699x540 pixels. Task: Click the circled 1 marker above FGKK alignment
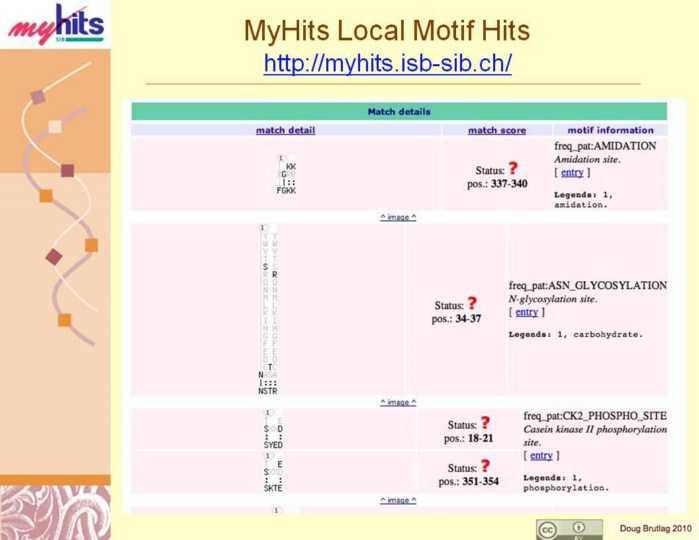[283, 158]
